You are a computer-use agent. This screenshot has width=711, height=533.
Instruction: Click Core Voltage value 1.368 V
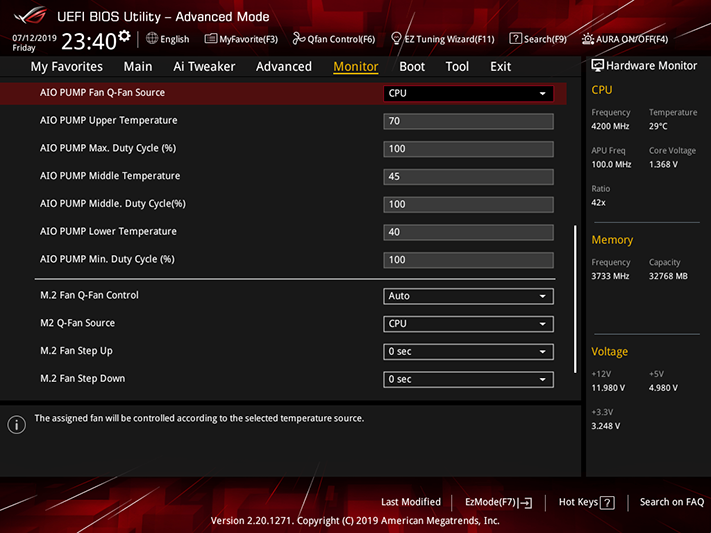click(663, 165)
